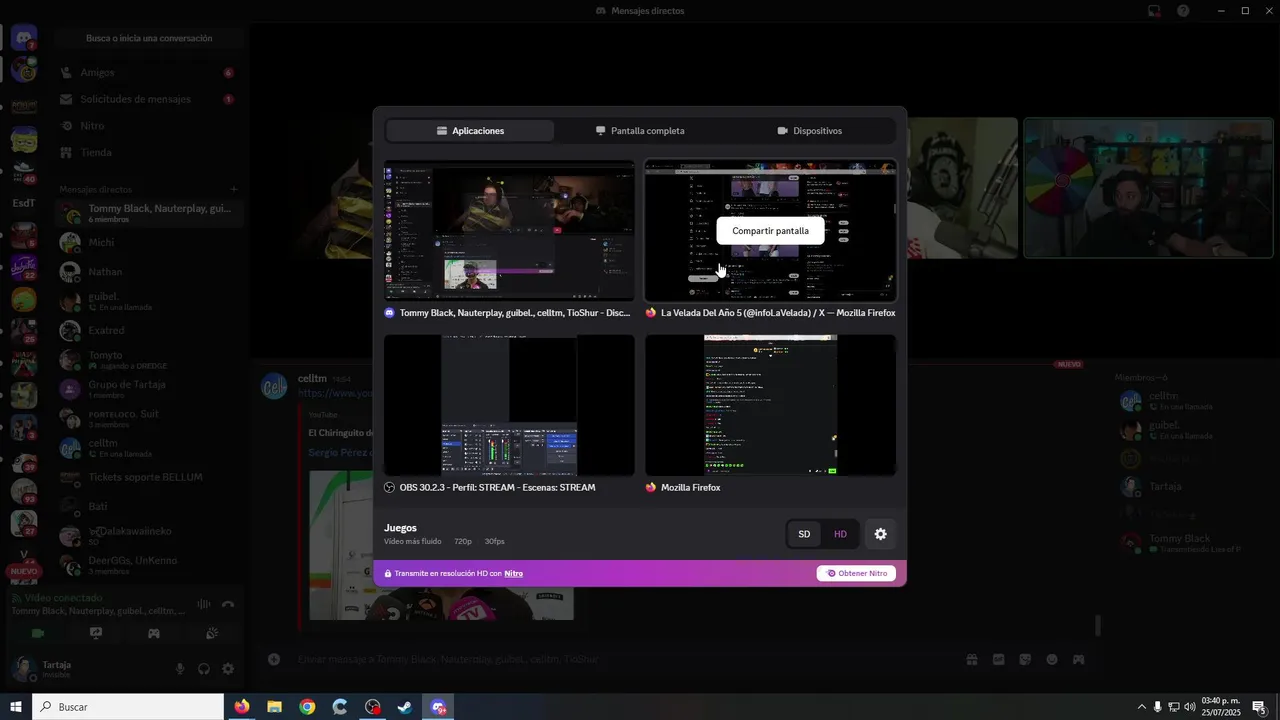Open Tickets soporte BELLUM conversation
The height and width of the screenshot is (720, 1280).
[x=148, y=477]
